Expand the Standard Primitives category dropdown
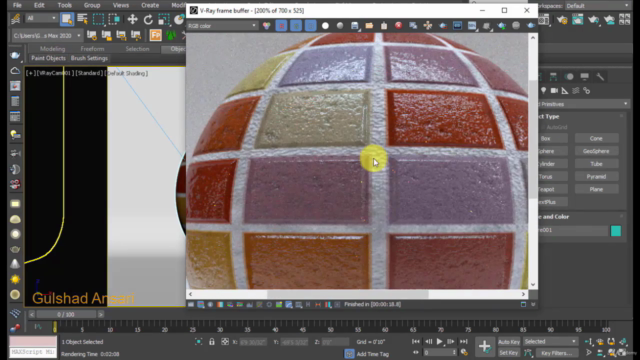This screenshot has height=360, width=640. [583, 104]
